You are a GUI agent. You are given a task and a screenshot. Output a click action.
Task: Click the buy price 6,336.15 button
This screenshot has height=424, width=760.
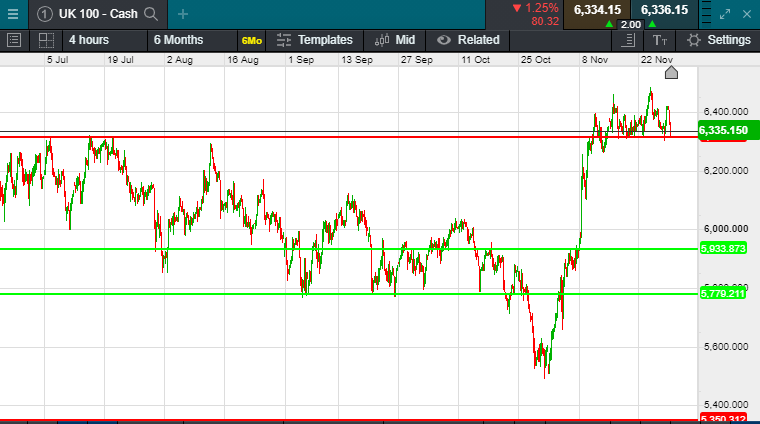pyautogui.click(x=665, y=10)
